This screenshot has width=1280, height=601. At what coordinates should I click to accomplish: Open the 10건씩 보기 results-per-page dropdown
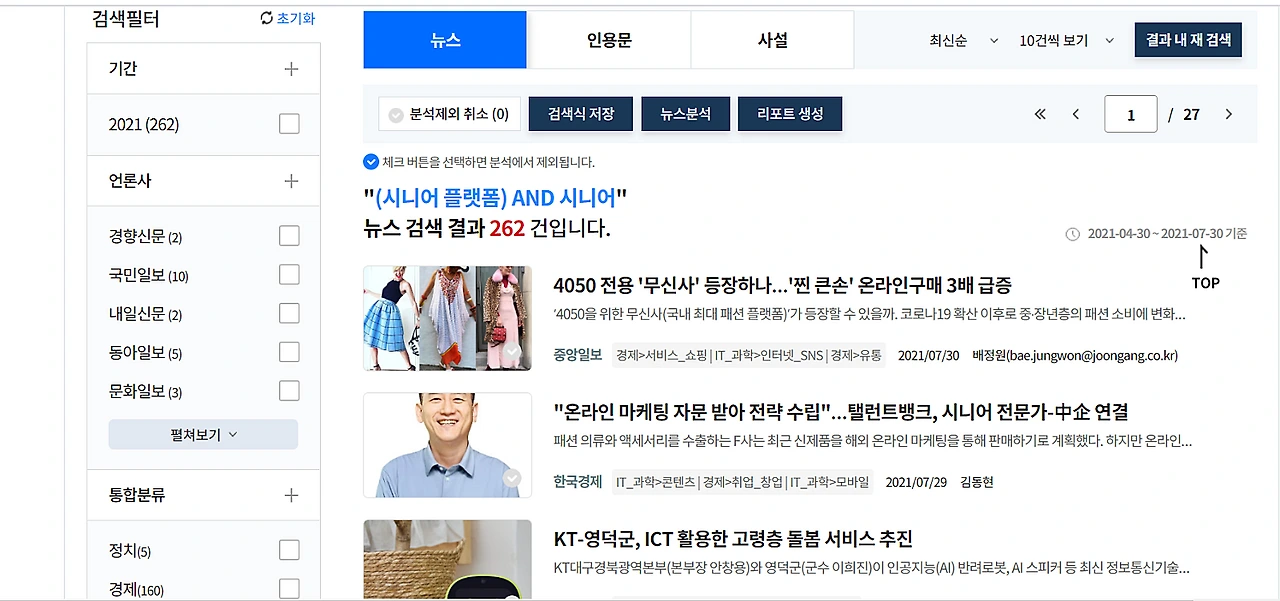click(1067, 41)
